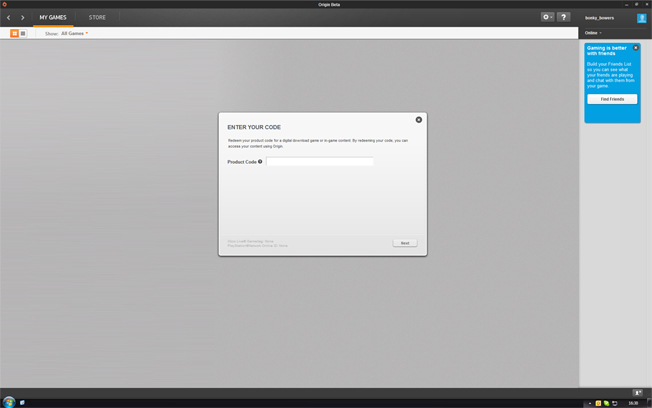Click the bonky_bowers user avatar
This screenshot has height=408, width=652.
click(642, 17)
